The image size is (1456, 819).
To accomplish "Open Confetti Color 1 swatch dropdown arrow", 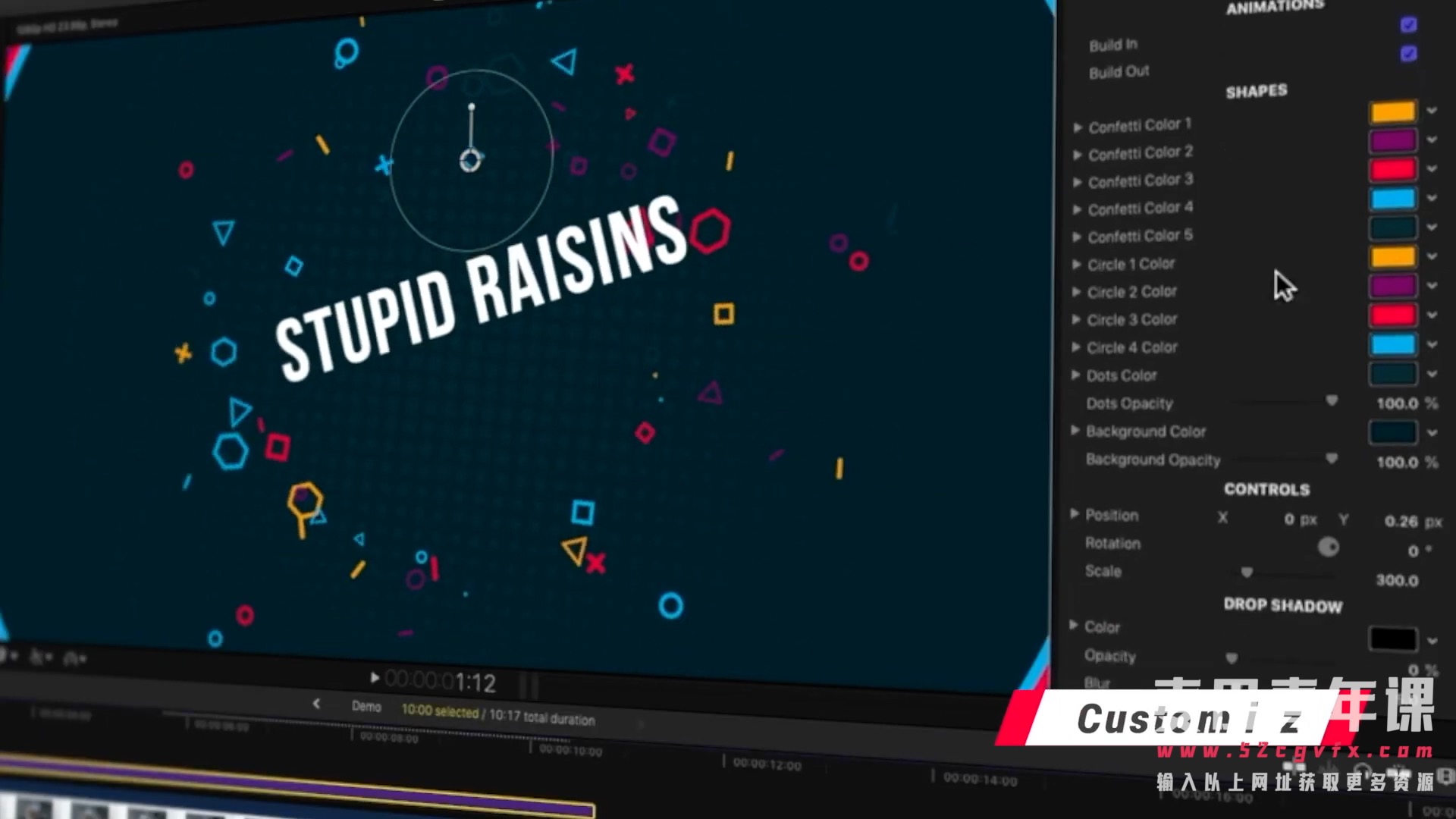I will point(1432,111).
